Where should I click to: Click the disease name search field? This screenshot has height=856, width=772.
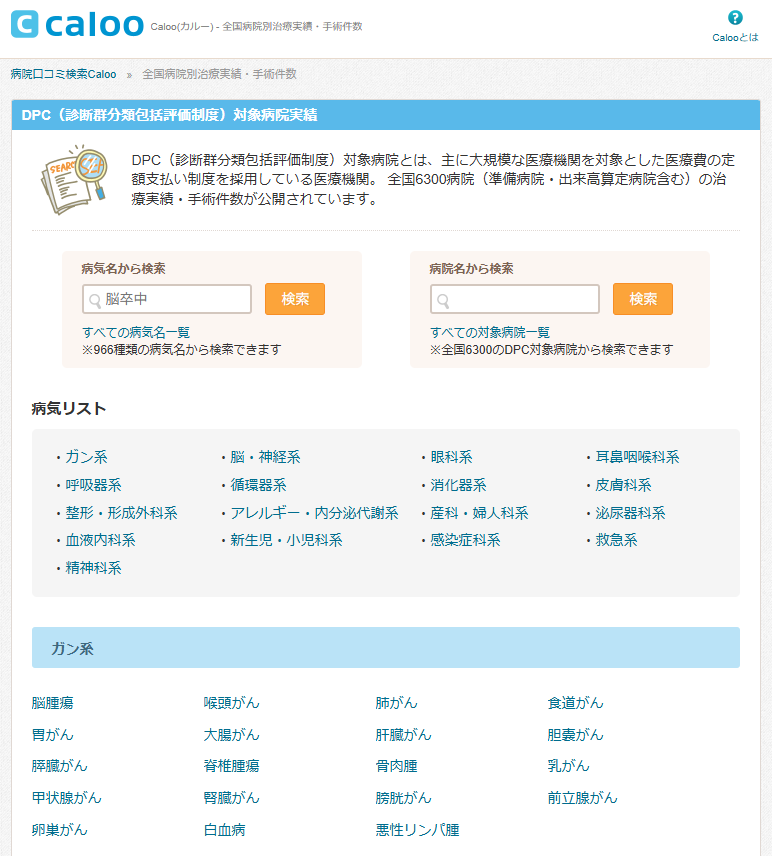click(167, 299)
